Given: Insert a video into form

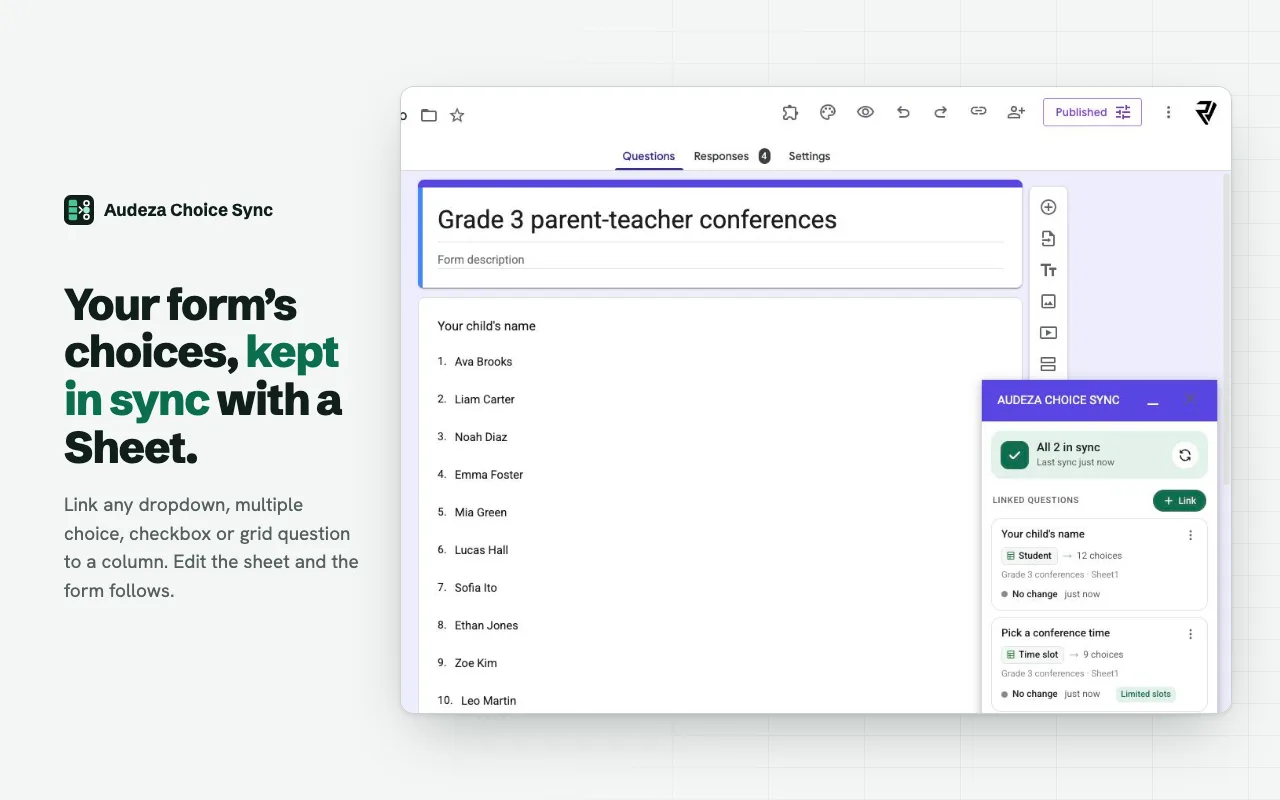Looking at the screenshot, I should point(1048,333).
